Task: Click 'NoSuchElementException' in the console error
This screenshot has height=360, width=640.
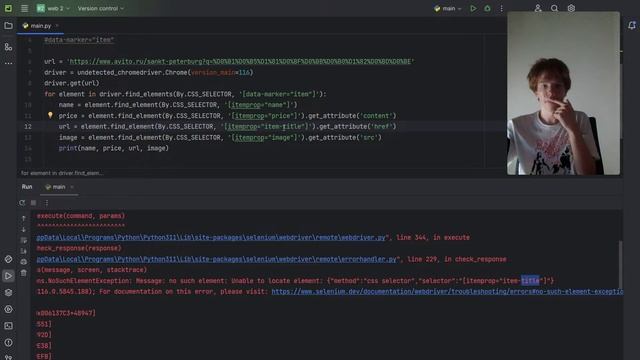Action: pyautogui.click(x=90, y=281)
